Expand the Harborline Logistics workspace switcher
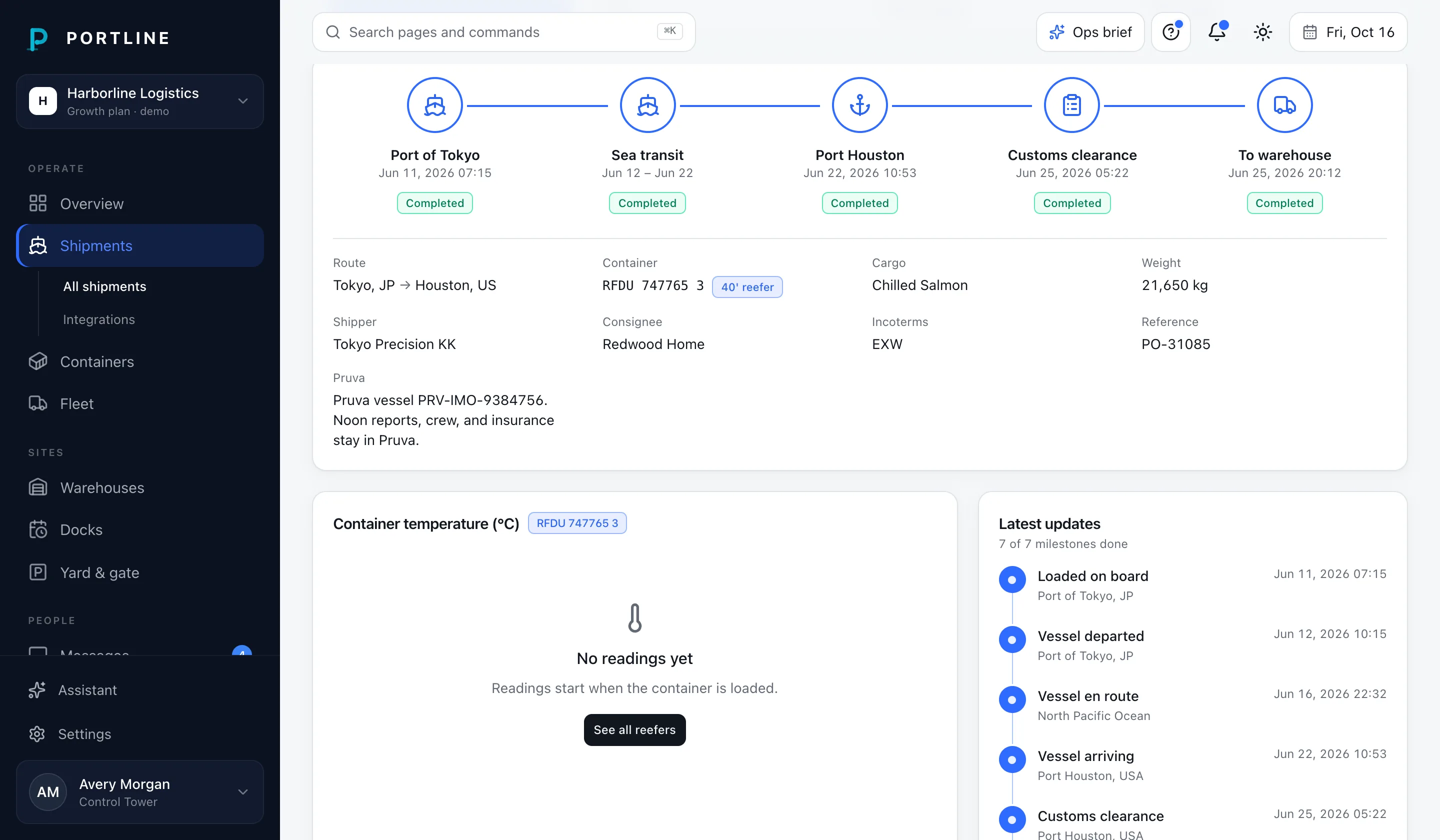The height and width of the screenshot is (840, 1440). point(140,101)
